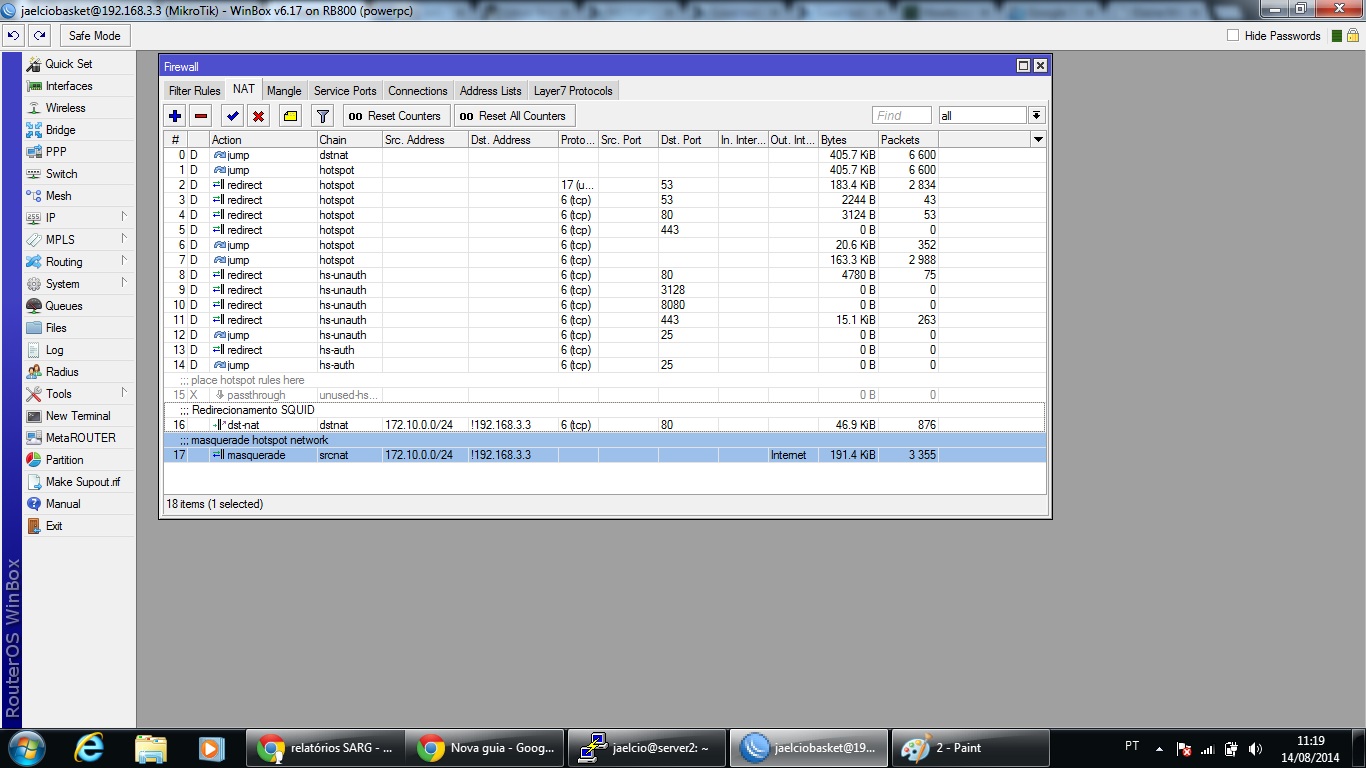This screenshot has height=768, width=1366.
Task: Click the red X Disable rule icon
Action: pos(258,116)
